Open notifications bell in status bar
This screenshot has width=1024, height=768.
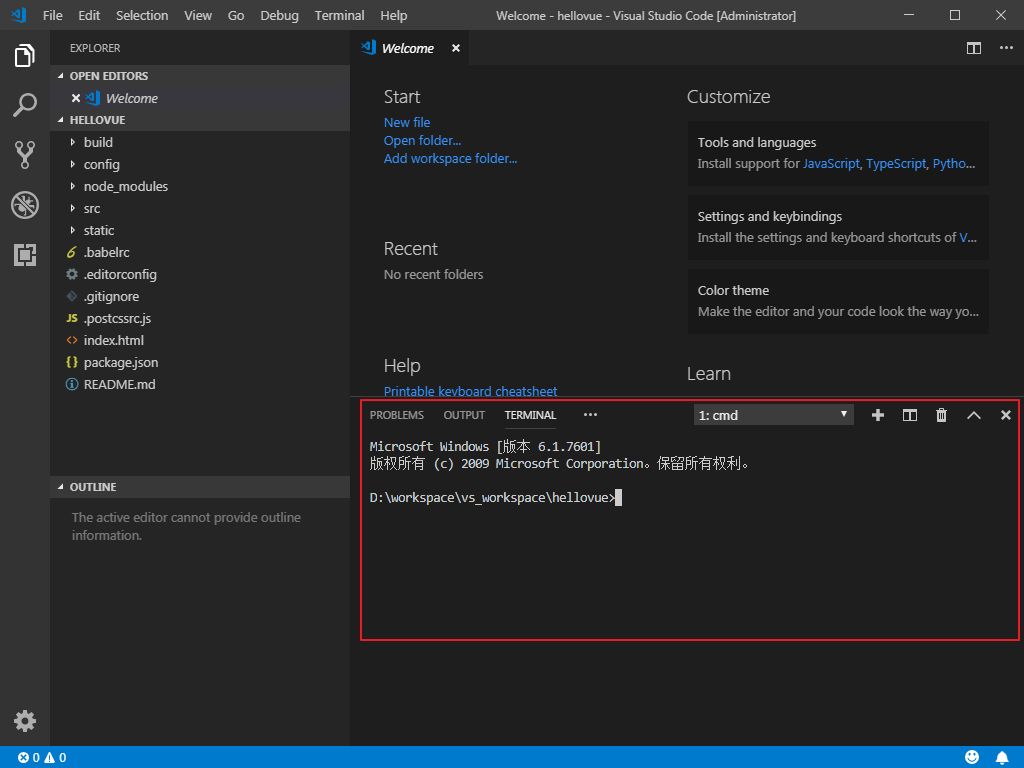1002,758
